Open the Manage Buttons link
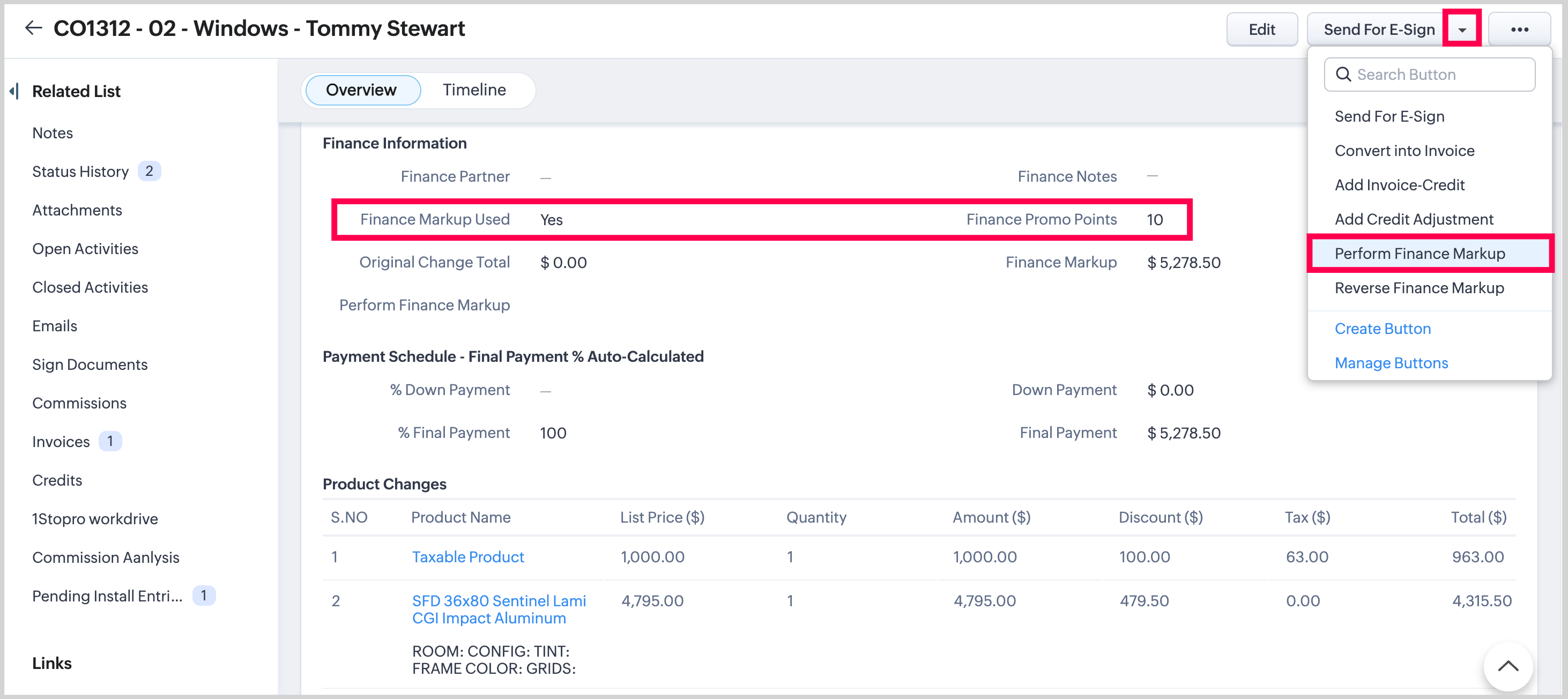 coord(1391,362)
